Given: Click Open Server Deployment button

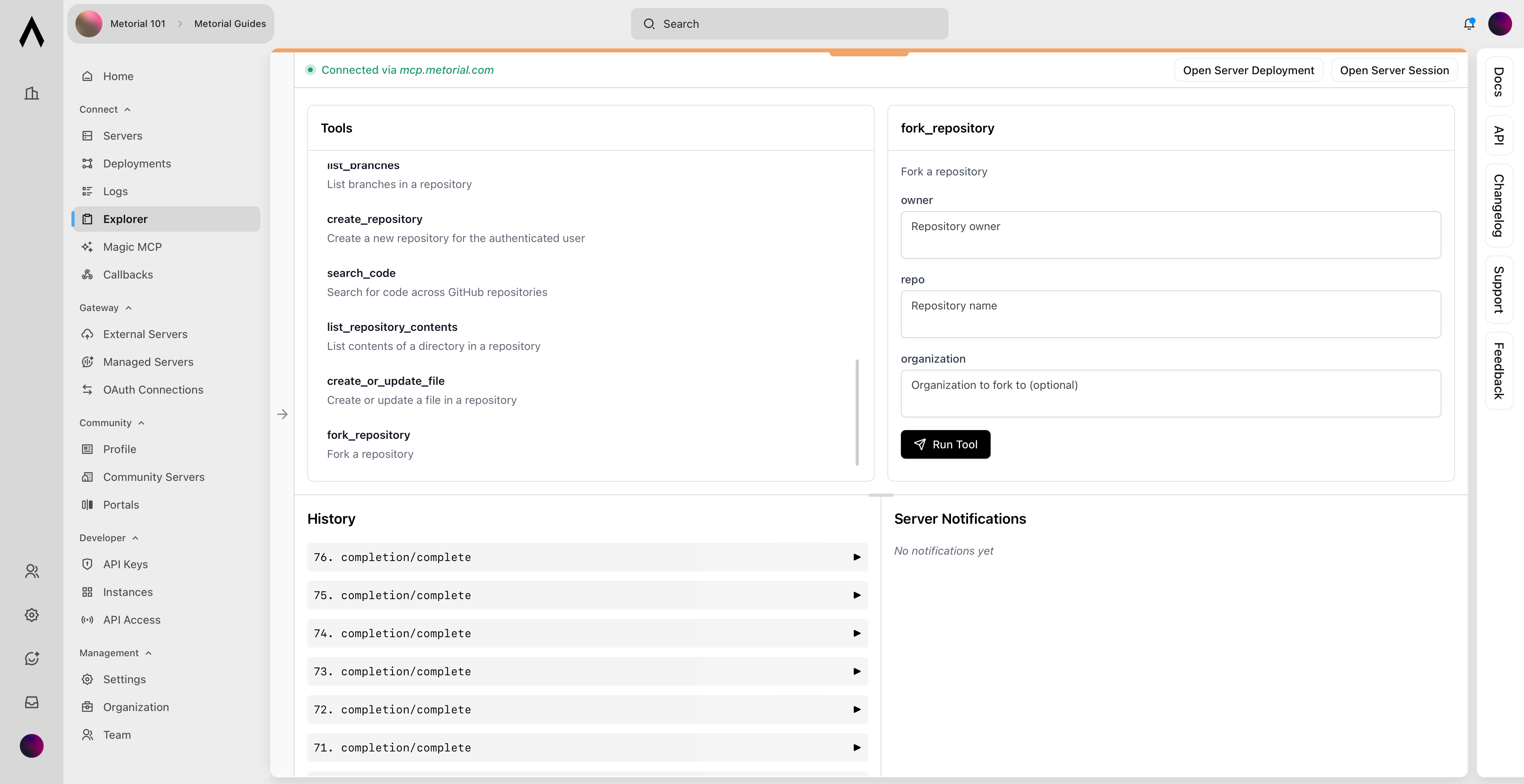Looking at the screenshot, I should [x=1248, y=70].
